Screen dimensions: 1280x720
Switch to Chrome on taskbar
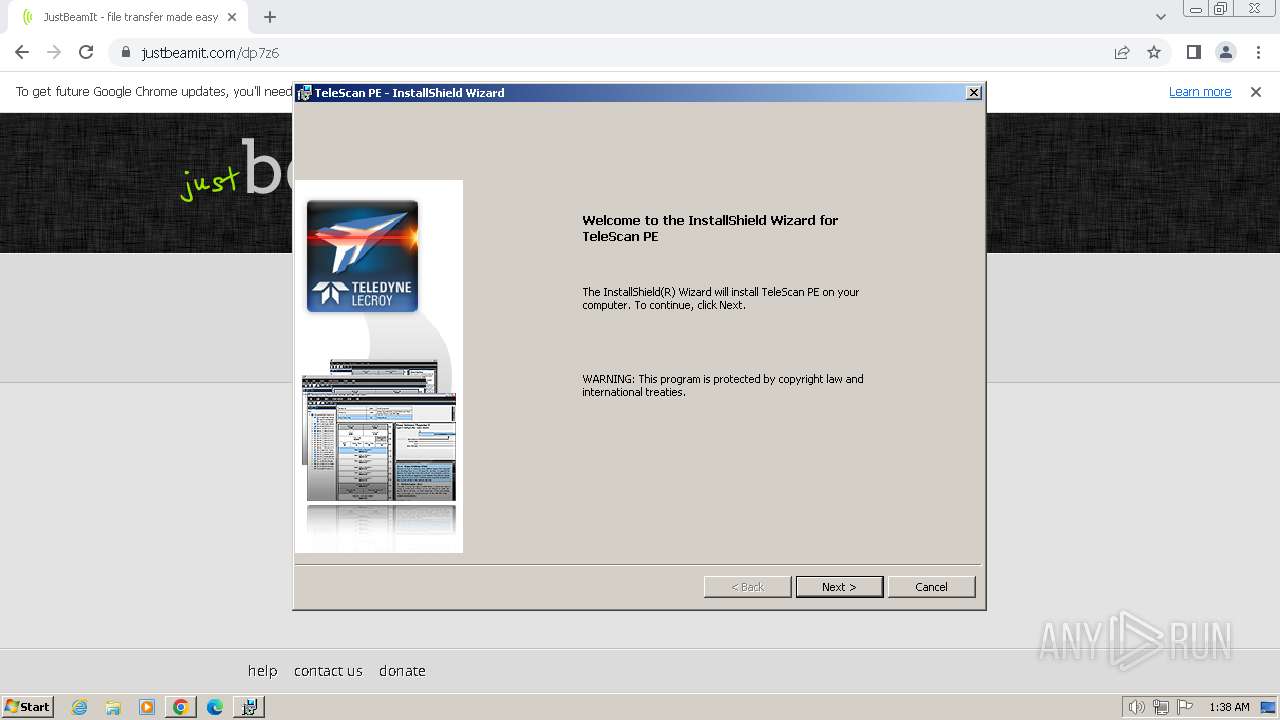[181, 707]
